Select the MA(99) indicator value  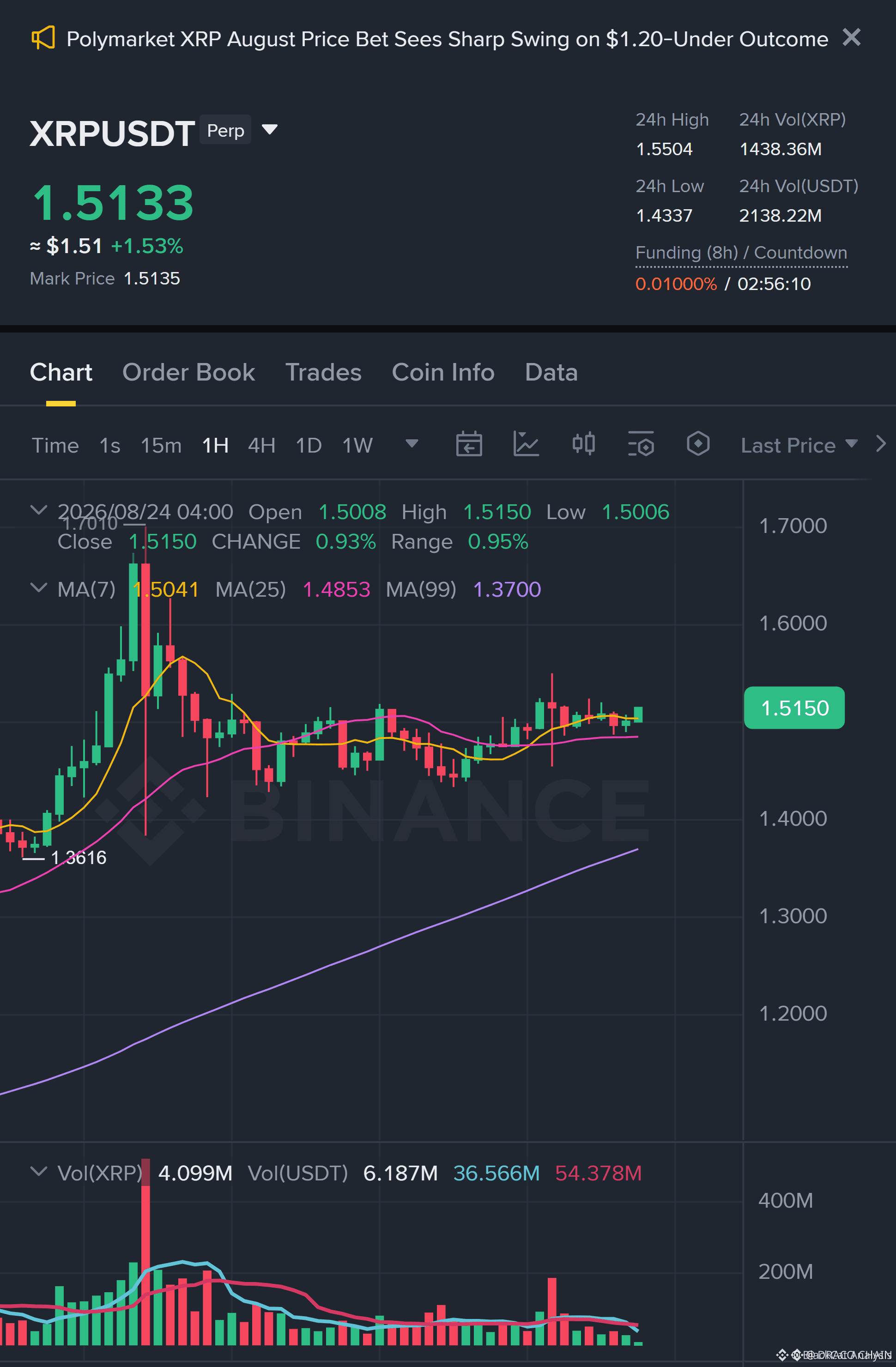[507, 589]
